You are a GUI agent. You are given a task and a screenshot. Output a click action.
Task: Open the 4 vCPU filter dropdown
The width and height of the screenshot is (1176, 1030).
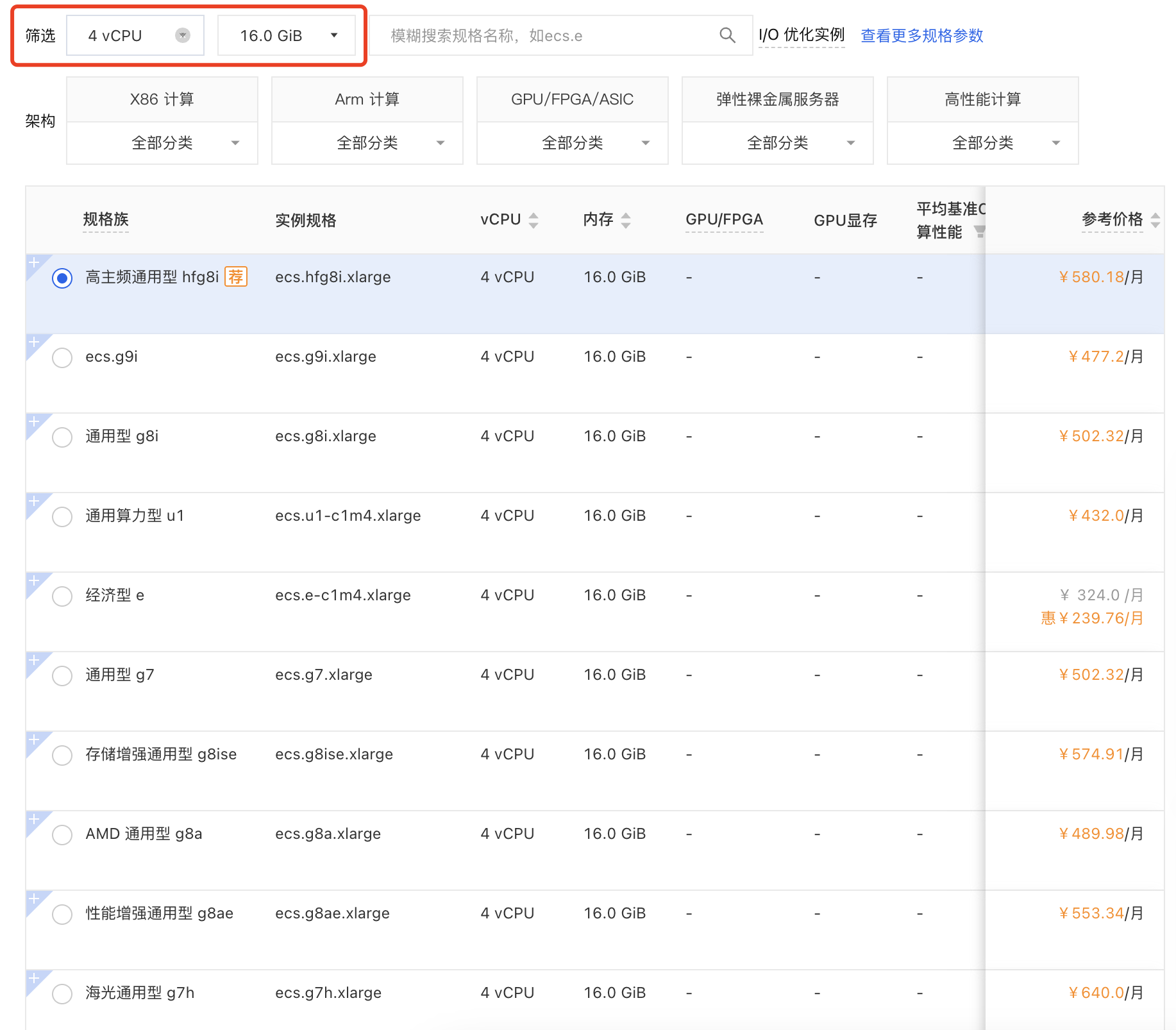pyautogui.click(x=135, y=35)
